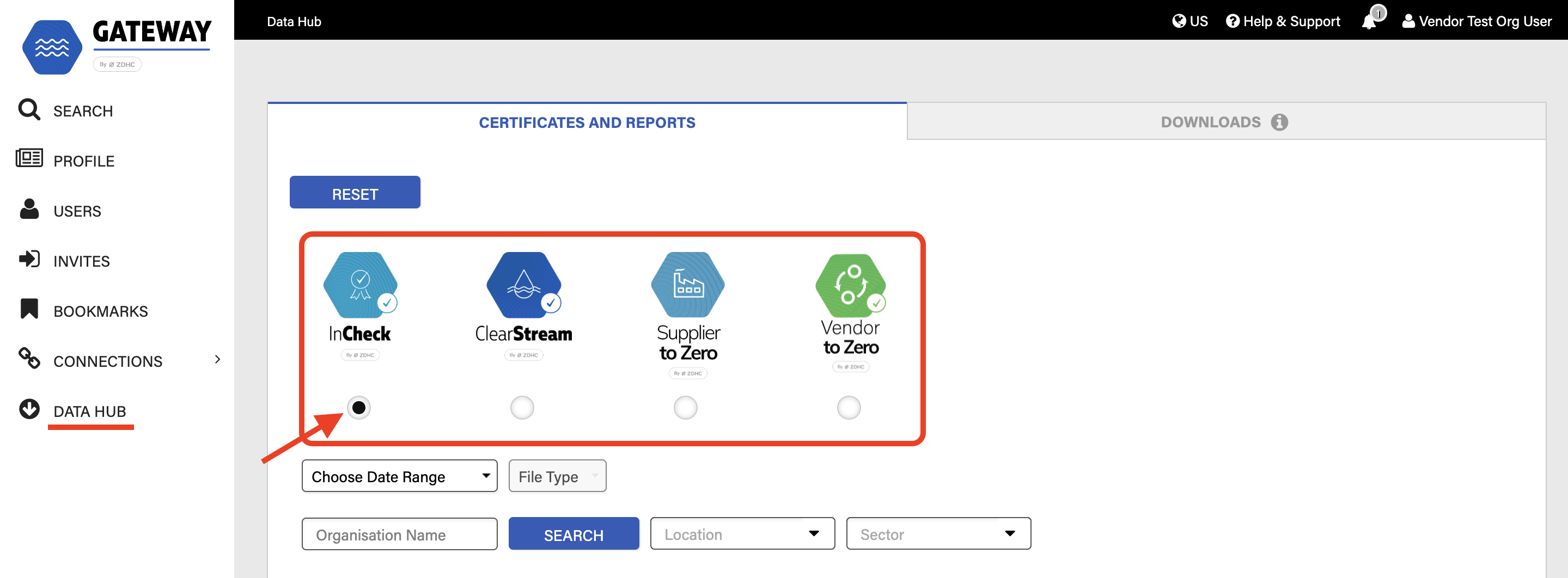Select the Vendor to Zero radio button
The image size is (1568, 578).
point(849,408)
